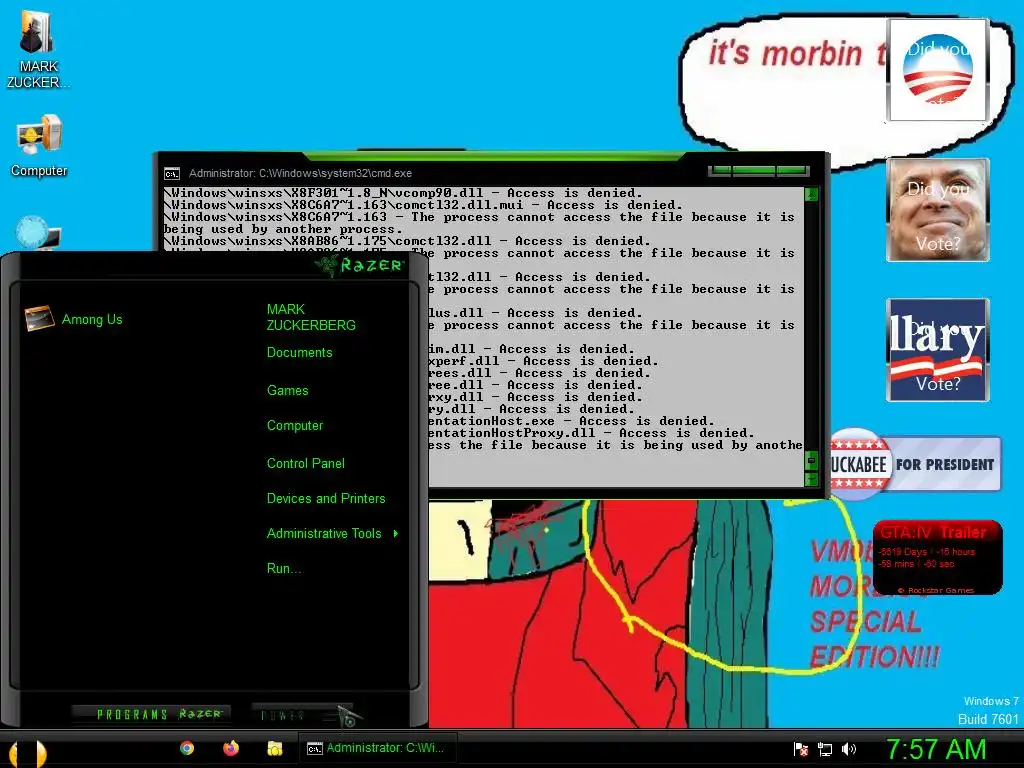Viewport: 1024px width, 768px height.
Task: Click the Obama logo vote gadget
Action: click(x=938, y=69)
